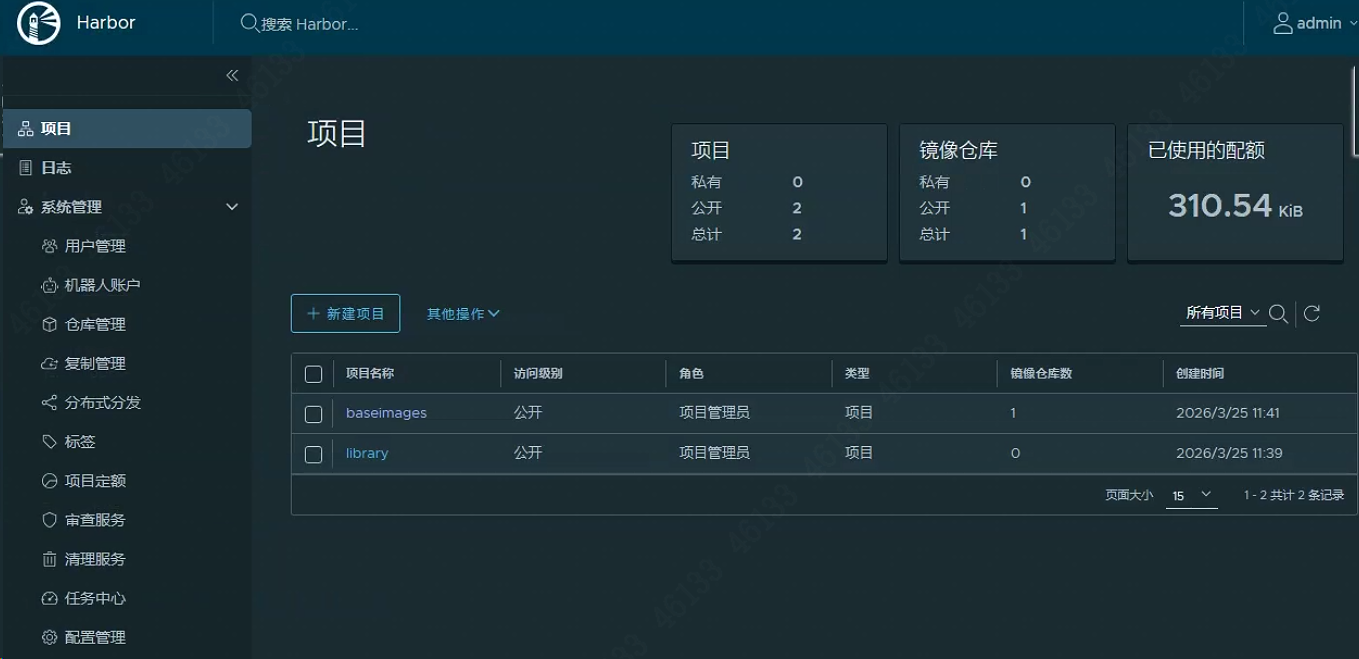The image size is (1359, 659).
Task: Click the 2026/3/25 11:41 creation time
Action: [x=1229, y=413]
